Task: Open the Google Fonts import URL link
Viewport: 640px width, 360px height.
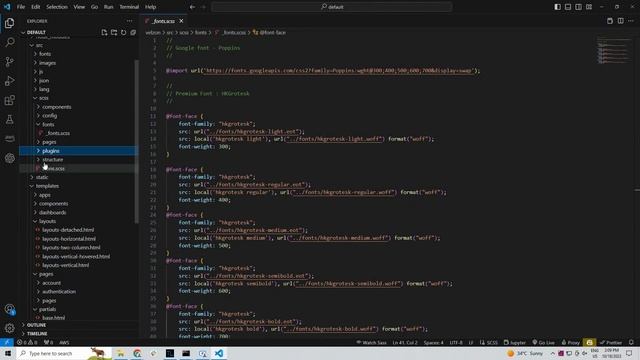Action: coord(339,71)
